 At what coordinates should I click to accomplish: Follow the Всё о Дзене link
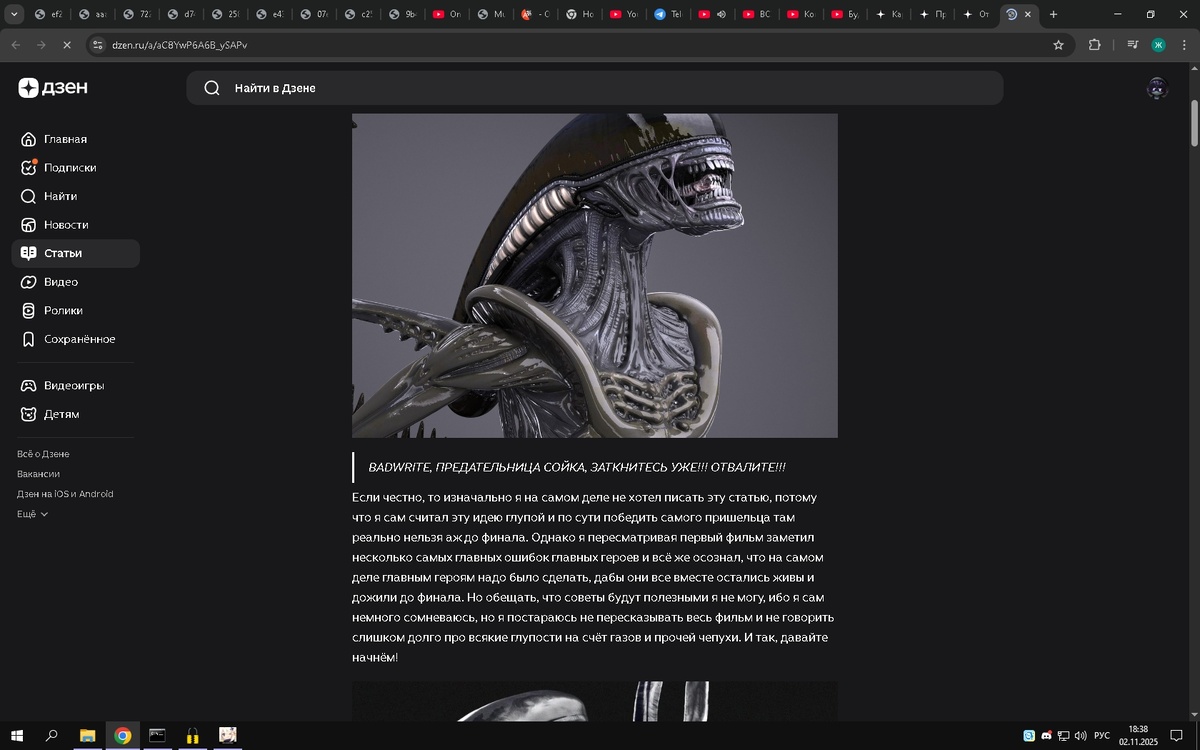[x=43, y=454]
